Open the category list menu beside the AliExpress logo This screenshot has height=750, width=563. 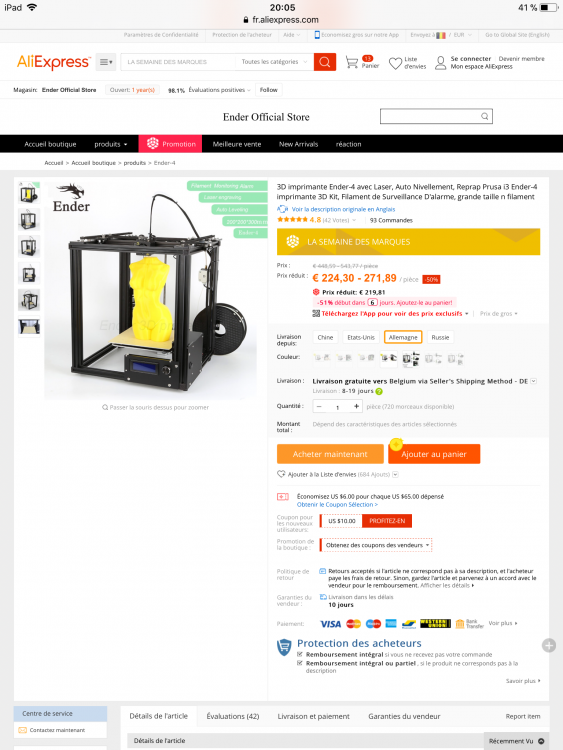(x=106, y=62)
